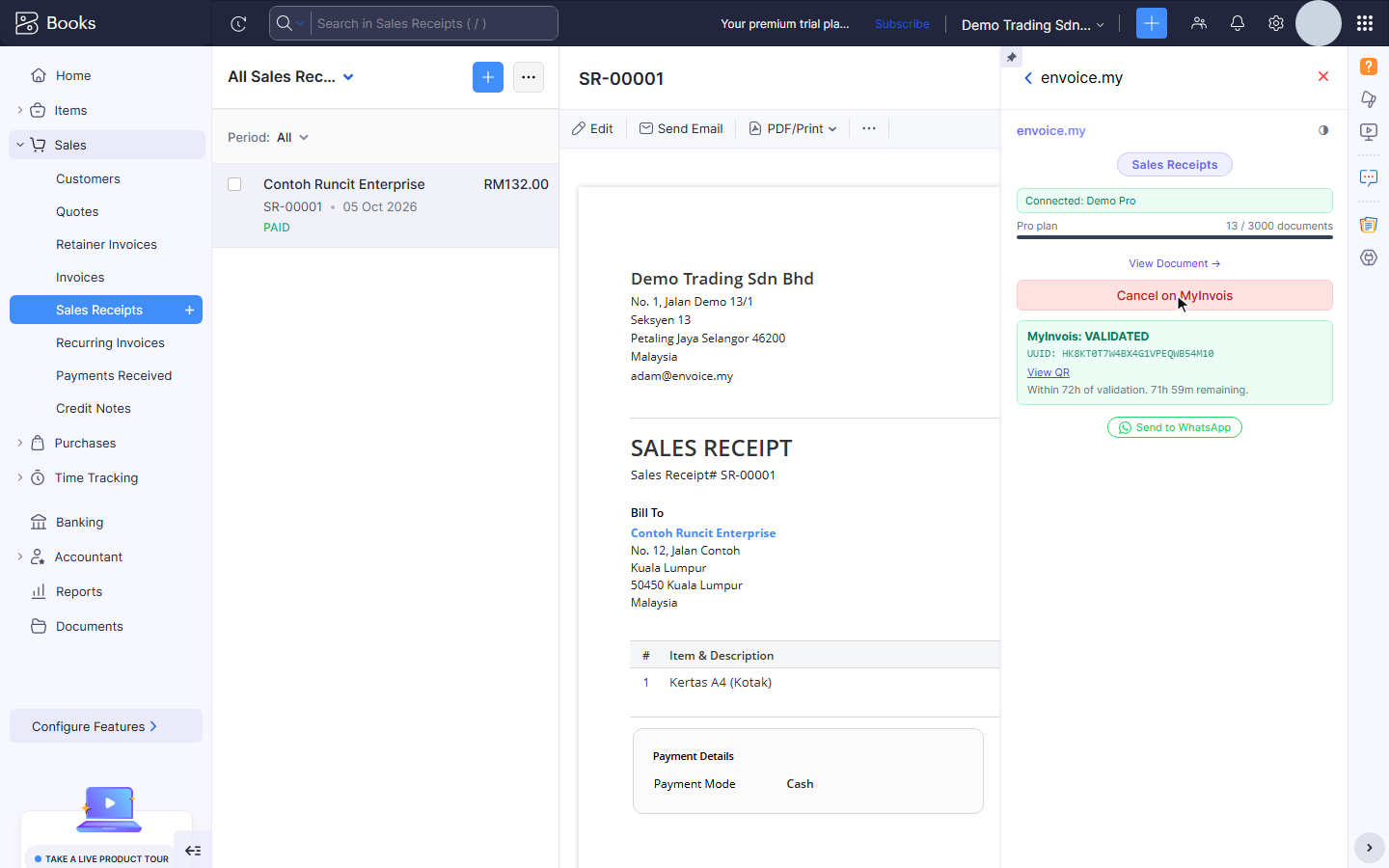Create new receipt from Sales Receipts sidebar plus

[x=190, y=310]
